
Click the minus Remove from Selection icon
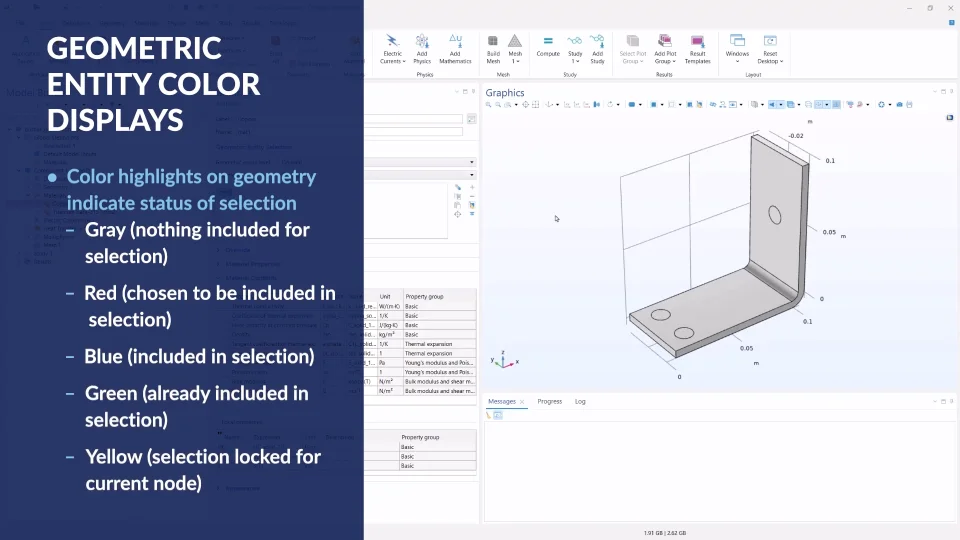pos(472,197)
